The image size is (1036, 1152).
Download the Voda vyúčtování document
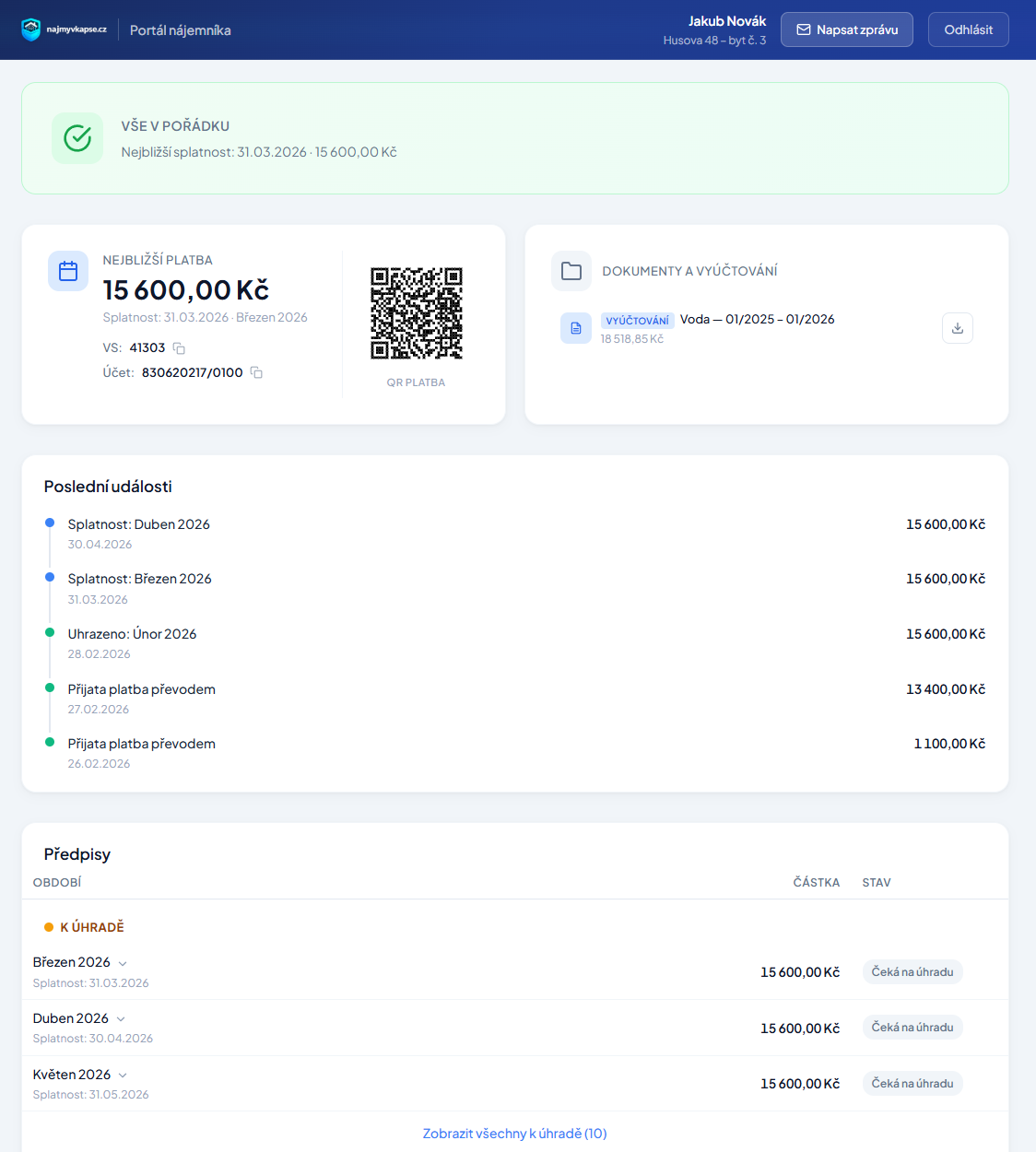click(x=957, y=328)
